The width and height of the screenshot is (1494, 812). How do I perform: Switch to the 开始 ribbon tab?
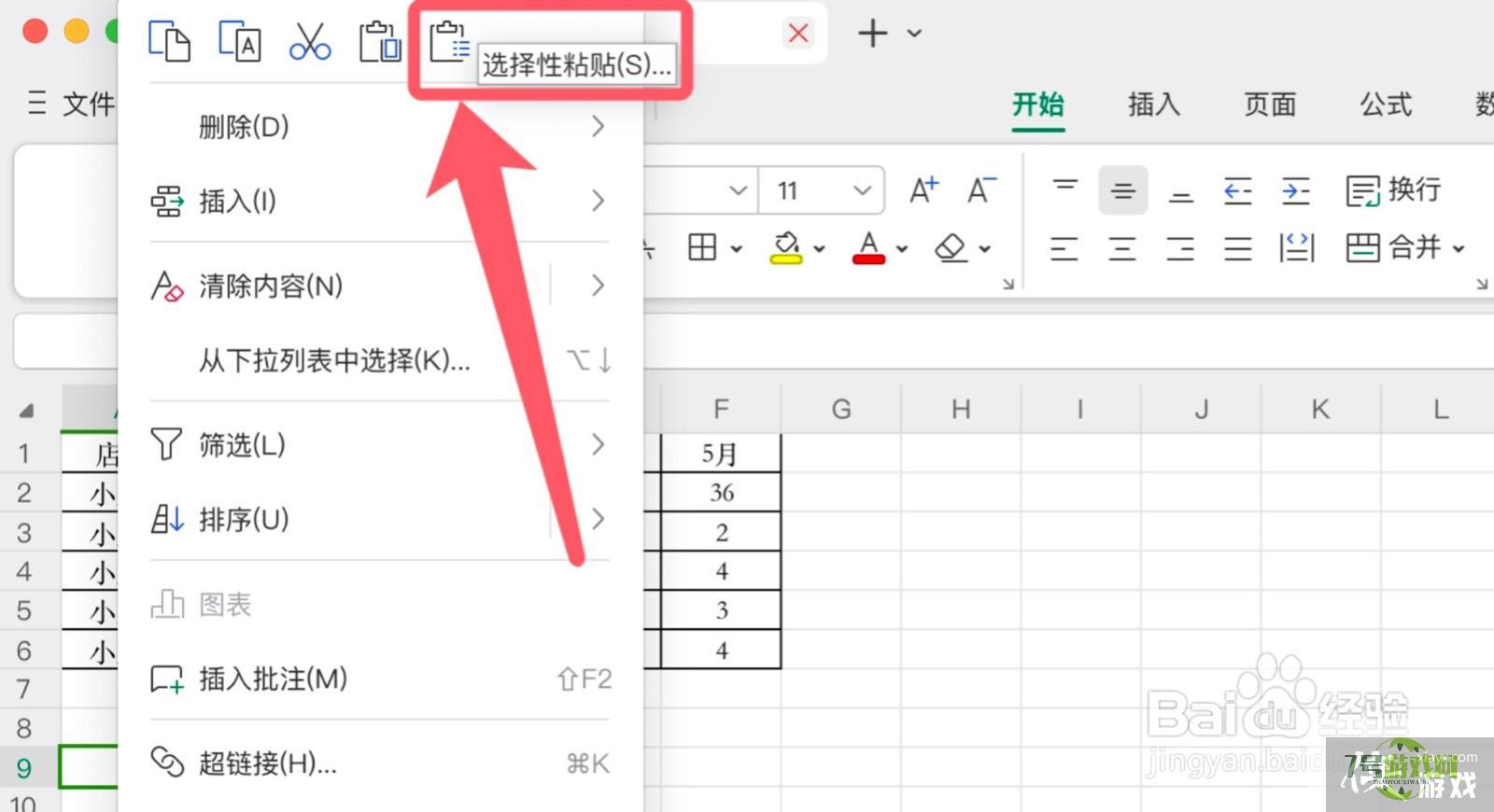click(x=1038, y=105)
